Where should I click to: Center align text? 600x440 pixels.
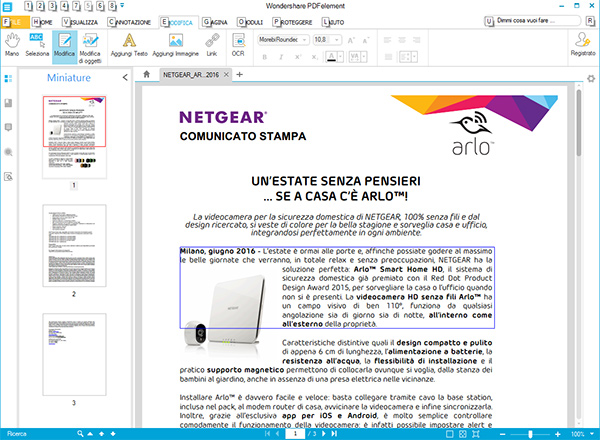(x=402, y=40)
